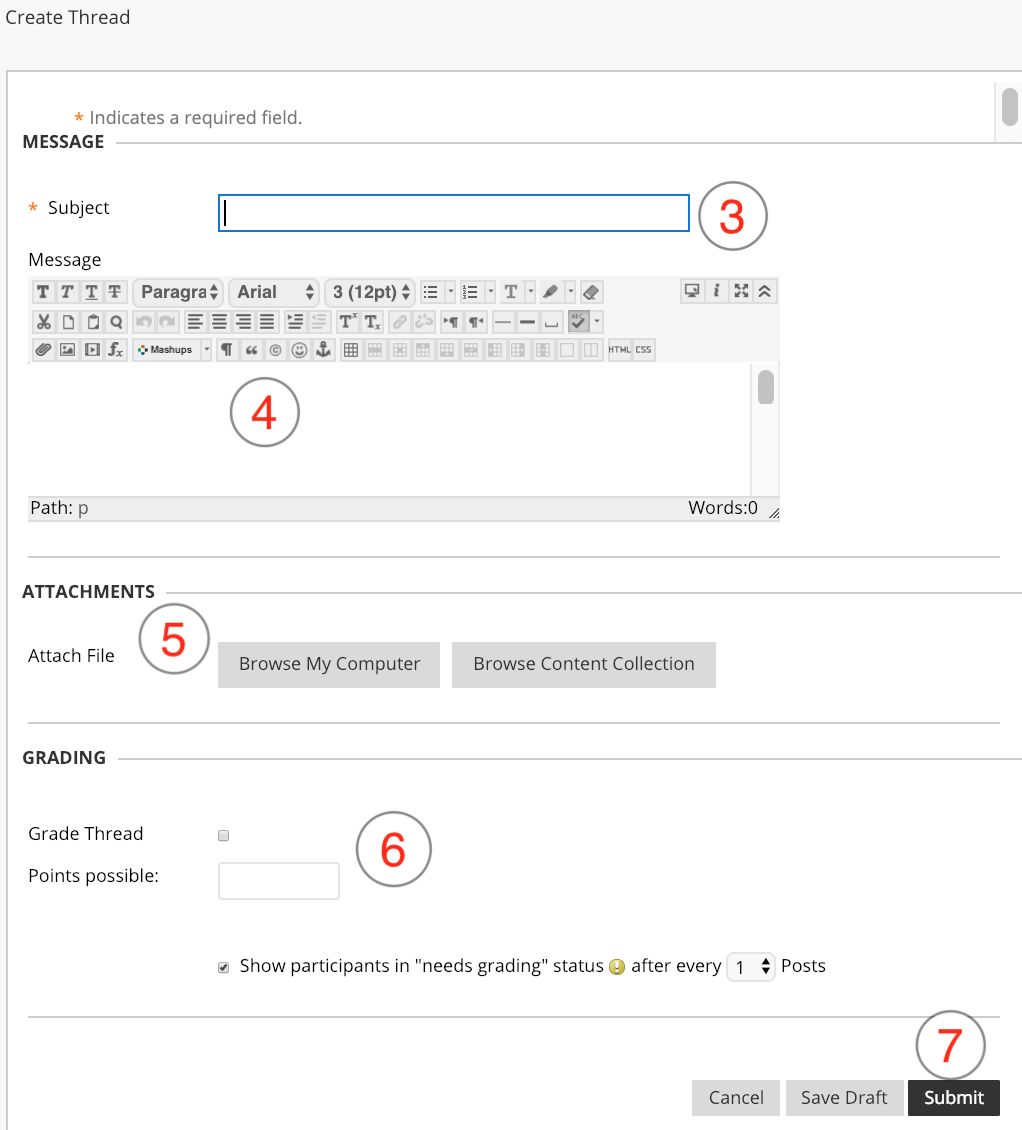Enable the Grade Thread checkbox
The image size is (1022, 1130).
(223, 835)
